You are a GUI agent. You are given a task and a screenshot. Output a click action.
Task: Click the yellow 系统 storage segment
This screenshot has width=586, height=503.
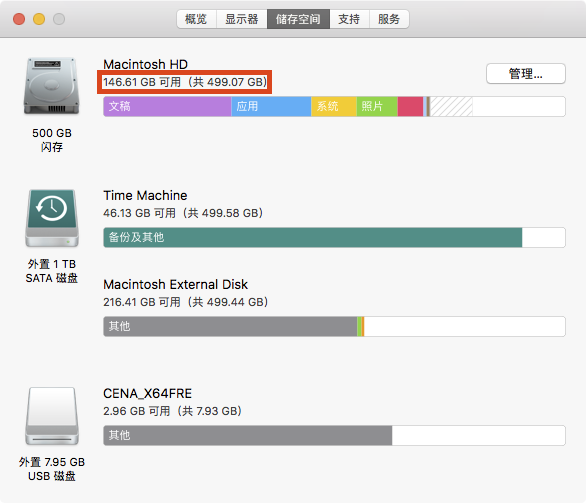334,107
